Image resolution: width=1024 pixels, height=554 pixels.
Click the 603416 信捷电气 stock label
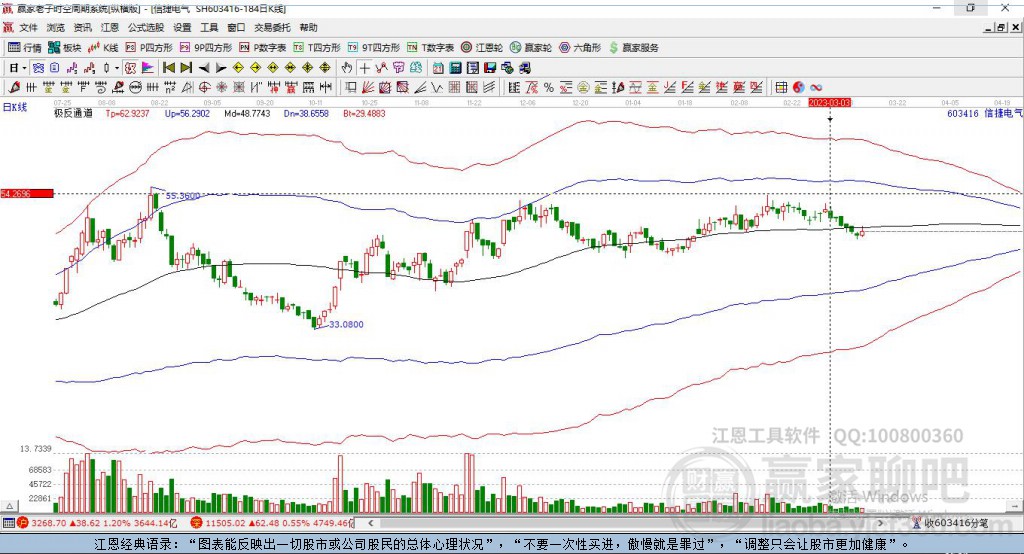[985, 113]
